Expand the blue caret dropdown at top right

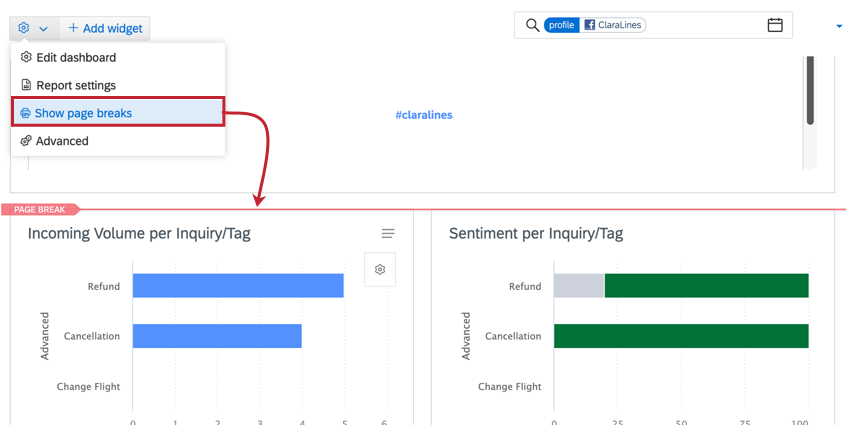(x=839, y=26)
